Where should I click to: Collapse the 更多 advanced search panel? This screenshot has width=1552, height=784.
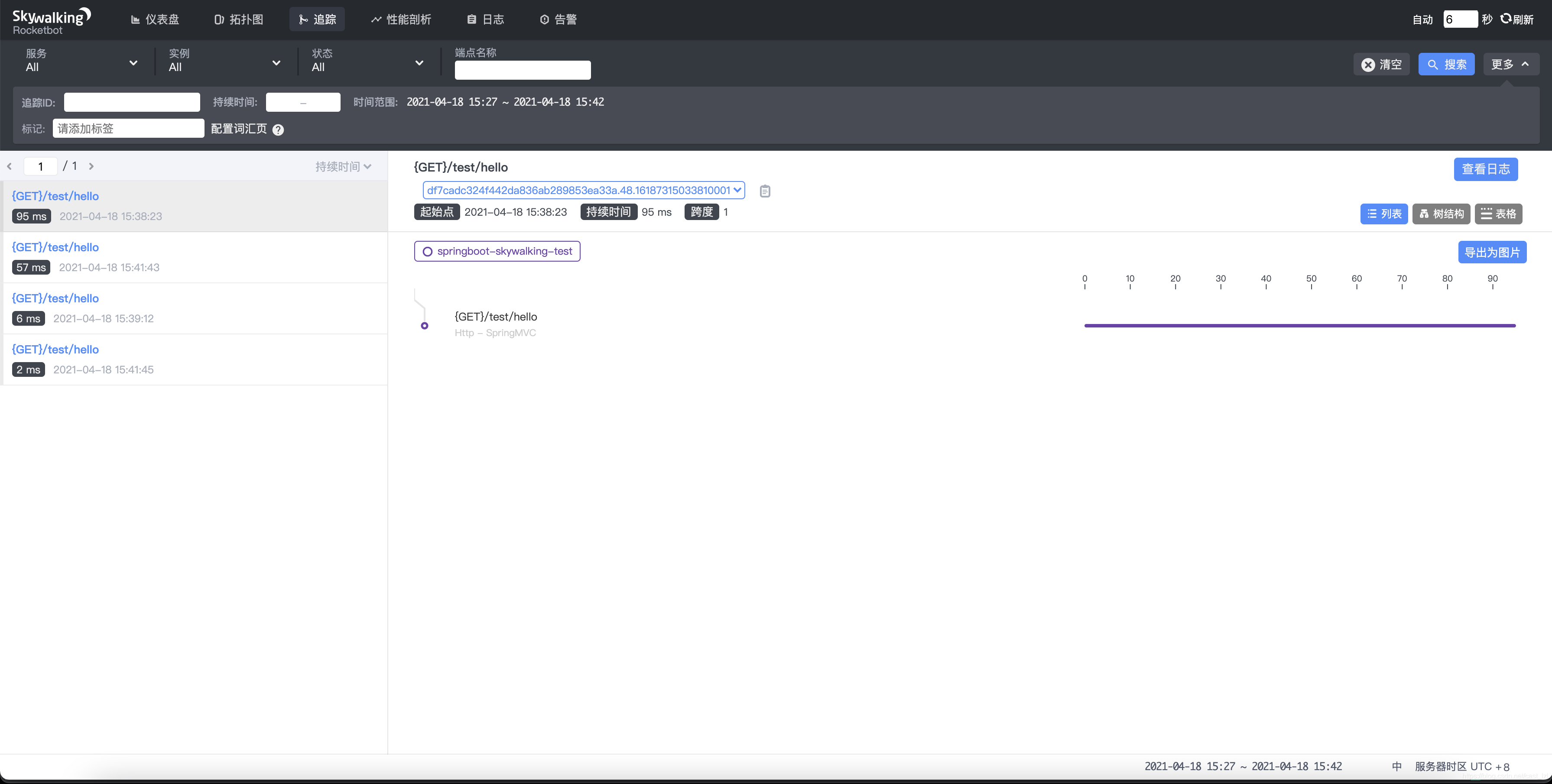[1510, 64]
